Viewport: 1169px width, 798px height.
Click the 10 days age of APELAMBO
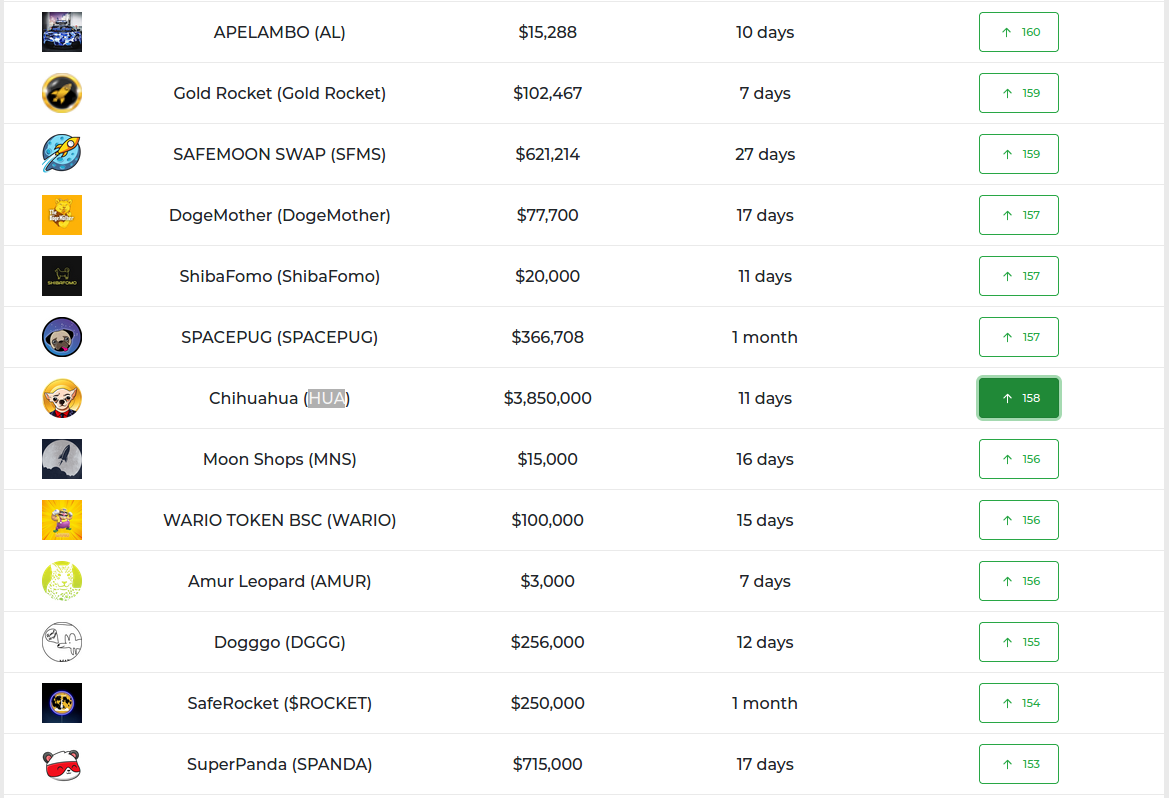(765, 32)
